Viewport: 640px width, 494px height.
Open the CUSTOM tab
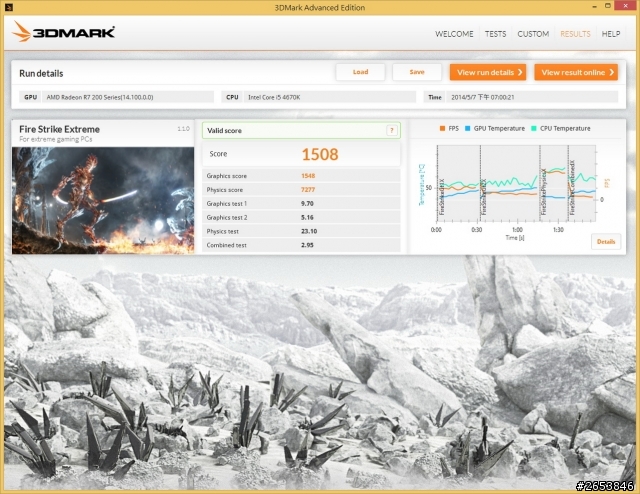pyautogui.click(x=533, y=34)
